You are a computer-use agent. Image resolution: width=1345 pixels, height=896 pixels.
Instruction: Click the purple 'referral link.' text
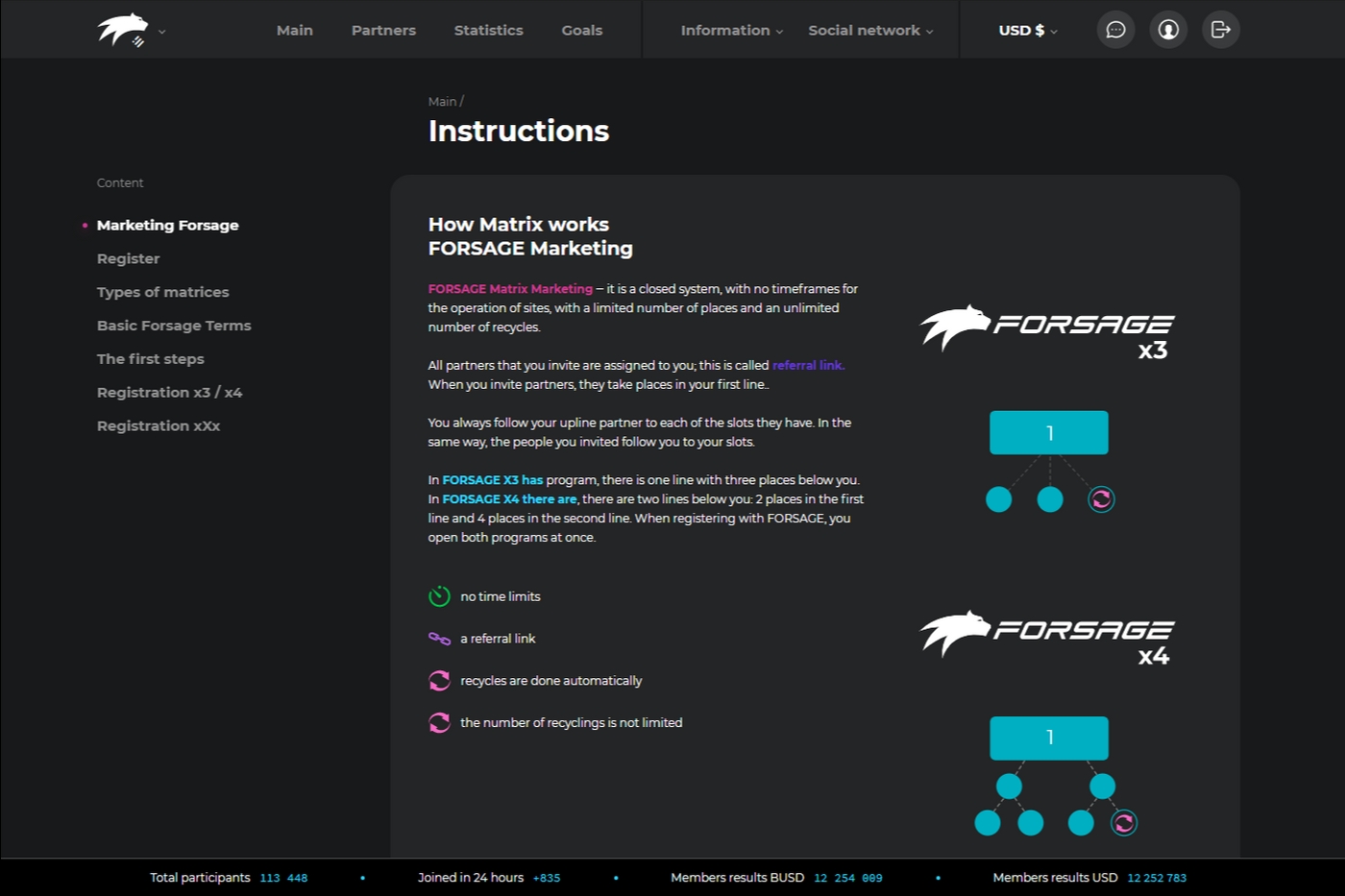(x=809, y=366)
